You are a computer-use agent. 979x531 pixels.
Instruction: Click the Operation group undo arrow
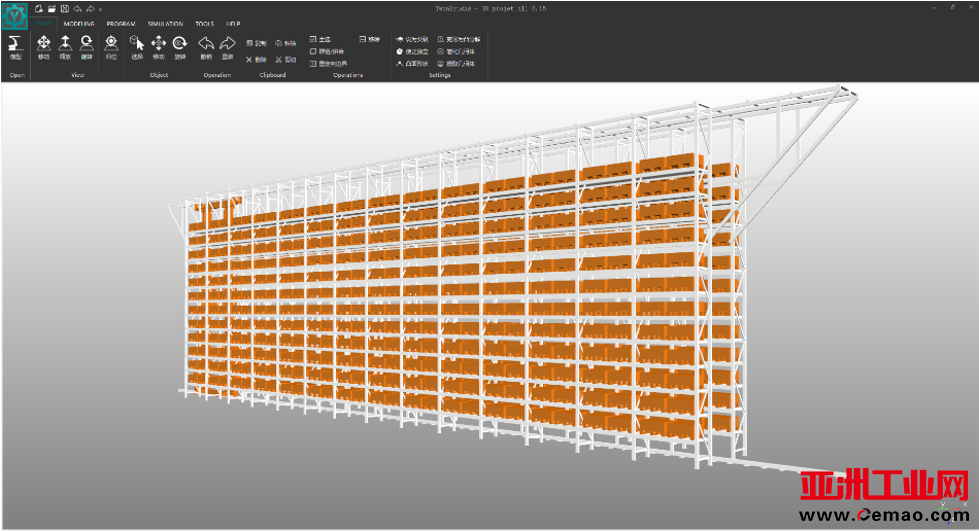tap(206, 47)
